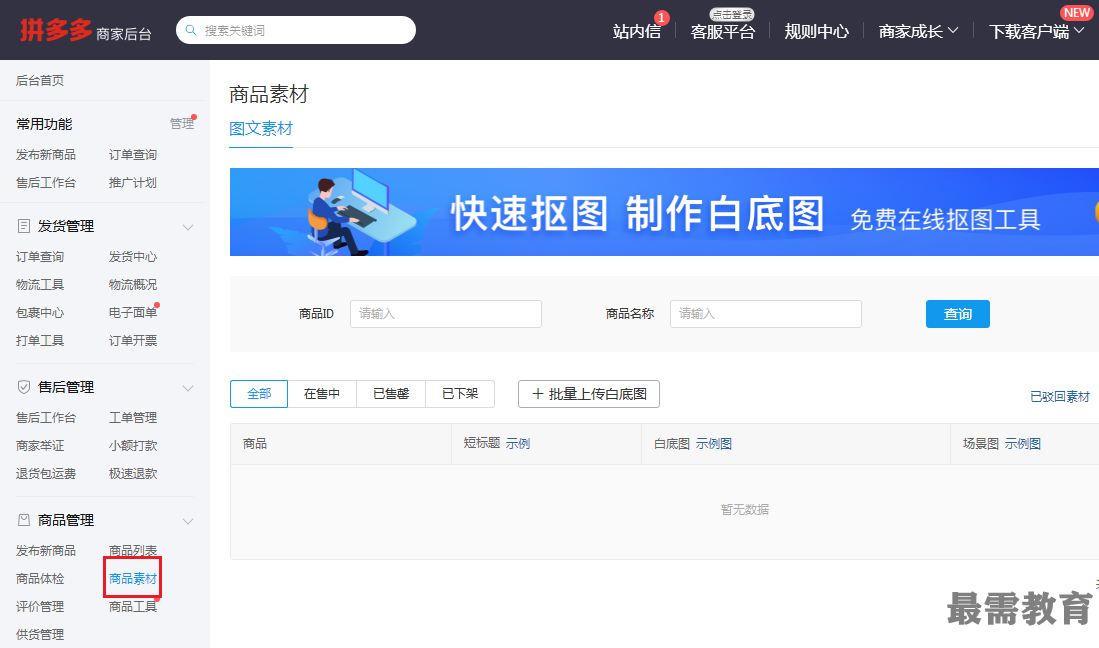The height and width of the screenshot is (648, 1099).
Task: Select the 在售中 filter tab
Action: click(322, 394)
